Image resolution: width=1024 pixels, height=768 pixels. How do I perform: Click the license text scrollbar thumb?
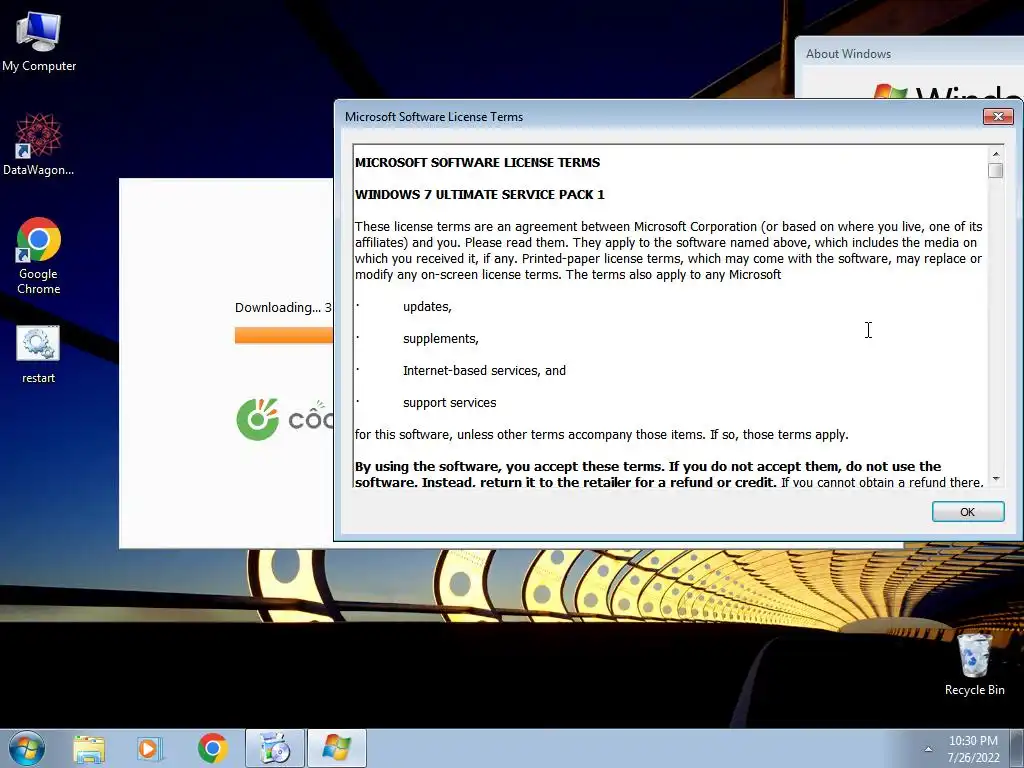click(995, 170)
